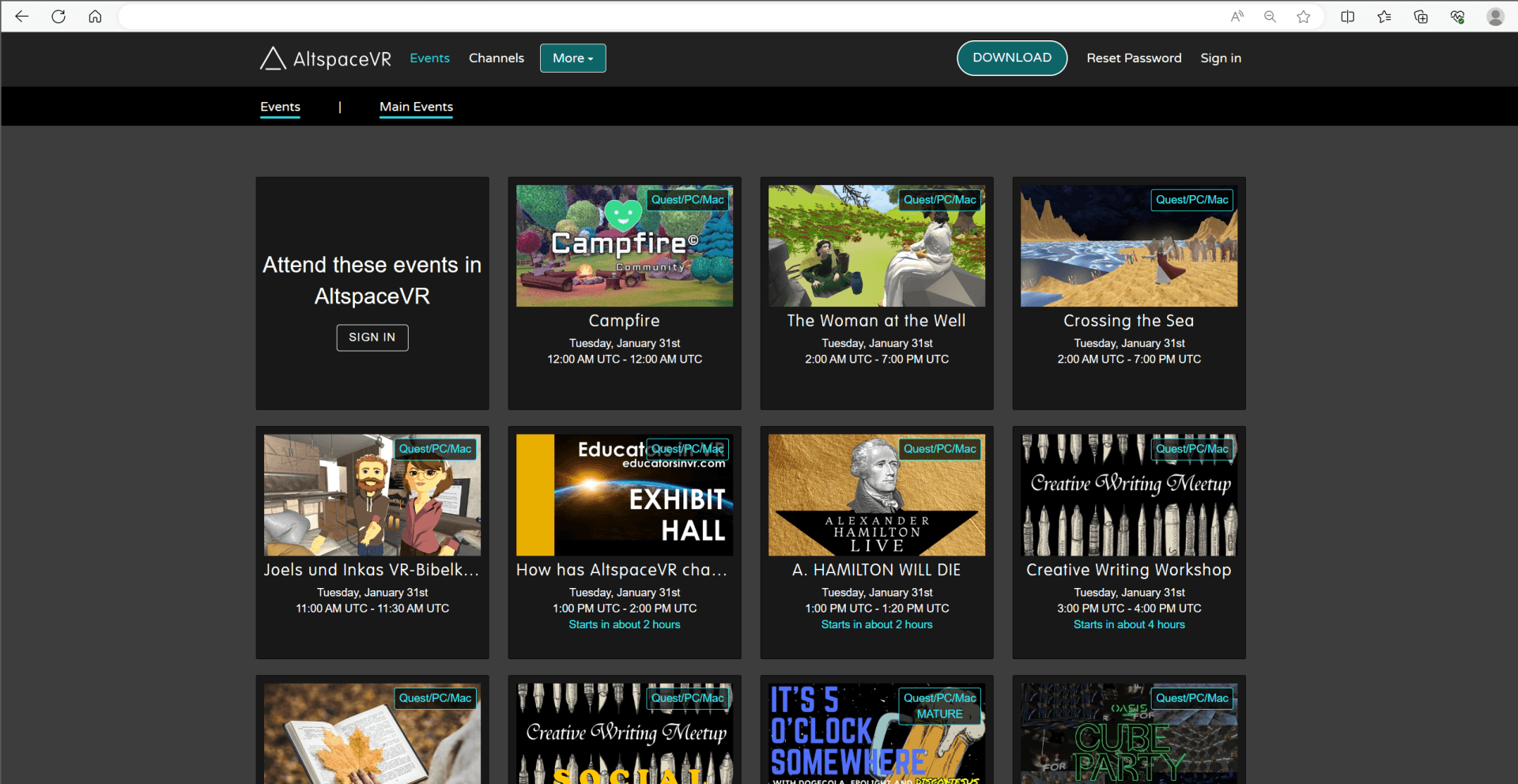Open the Cube Party event thumbnail

(x=1129, y=734)
